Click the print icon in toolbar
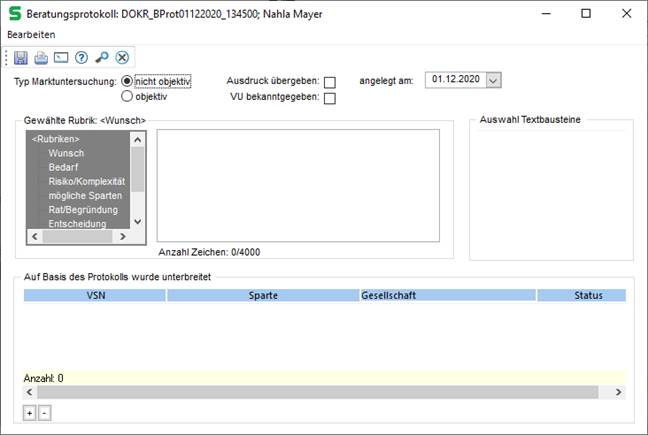 tap(41, 58)
